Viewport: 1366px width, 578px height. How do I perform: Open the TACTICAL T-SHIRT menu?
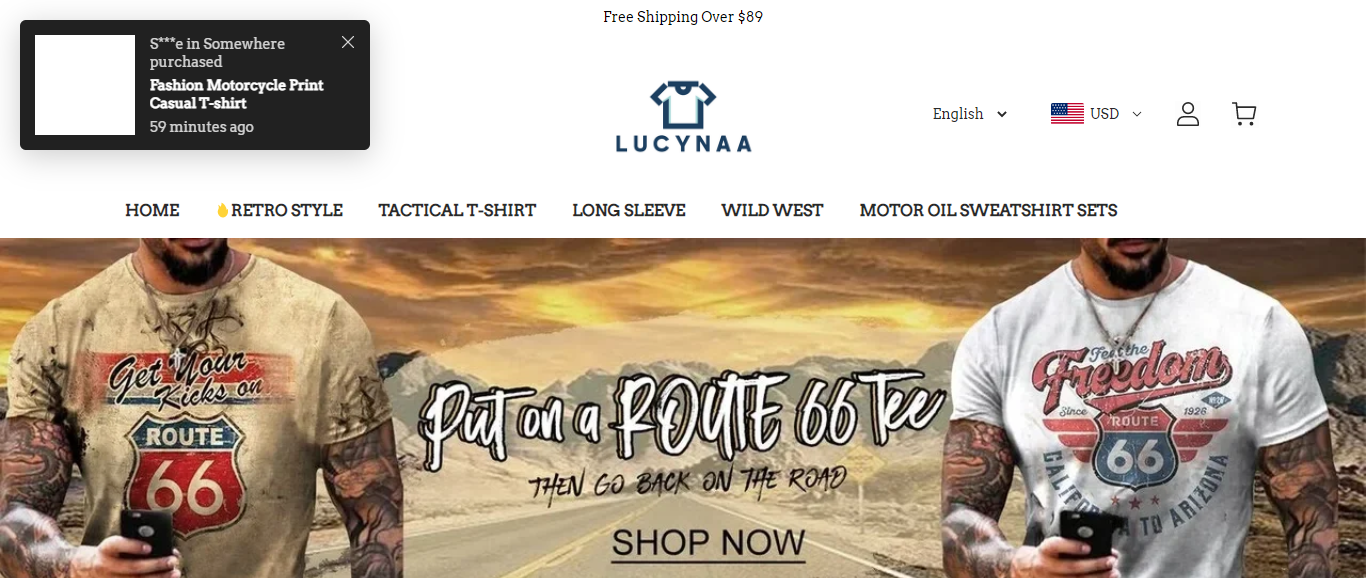[457, 210]
